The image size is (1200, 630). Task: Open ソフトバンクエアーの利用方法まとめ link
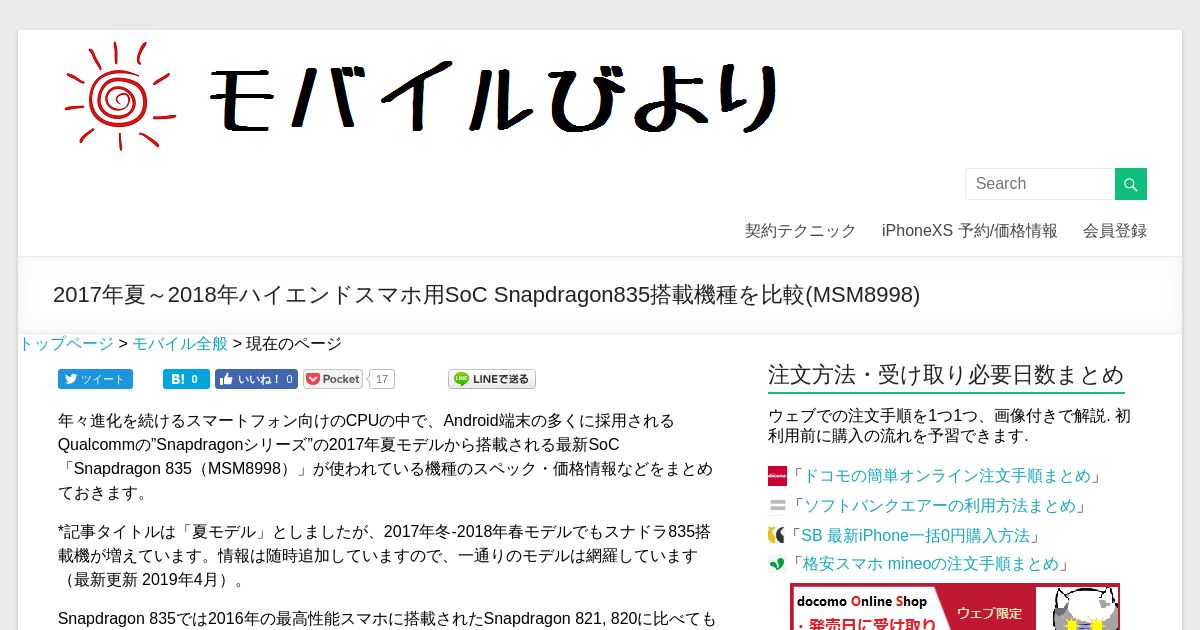point(939,506)
